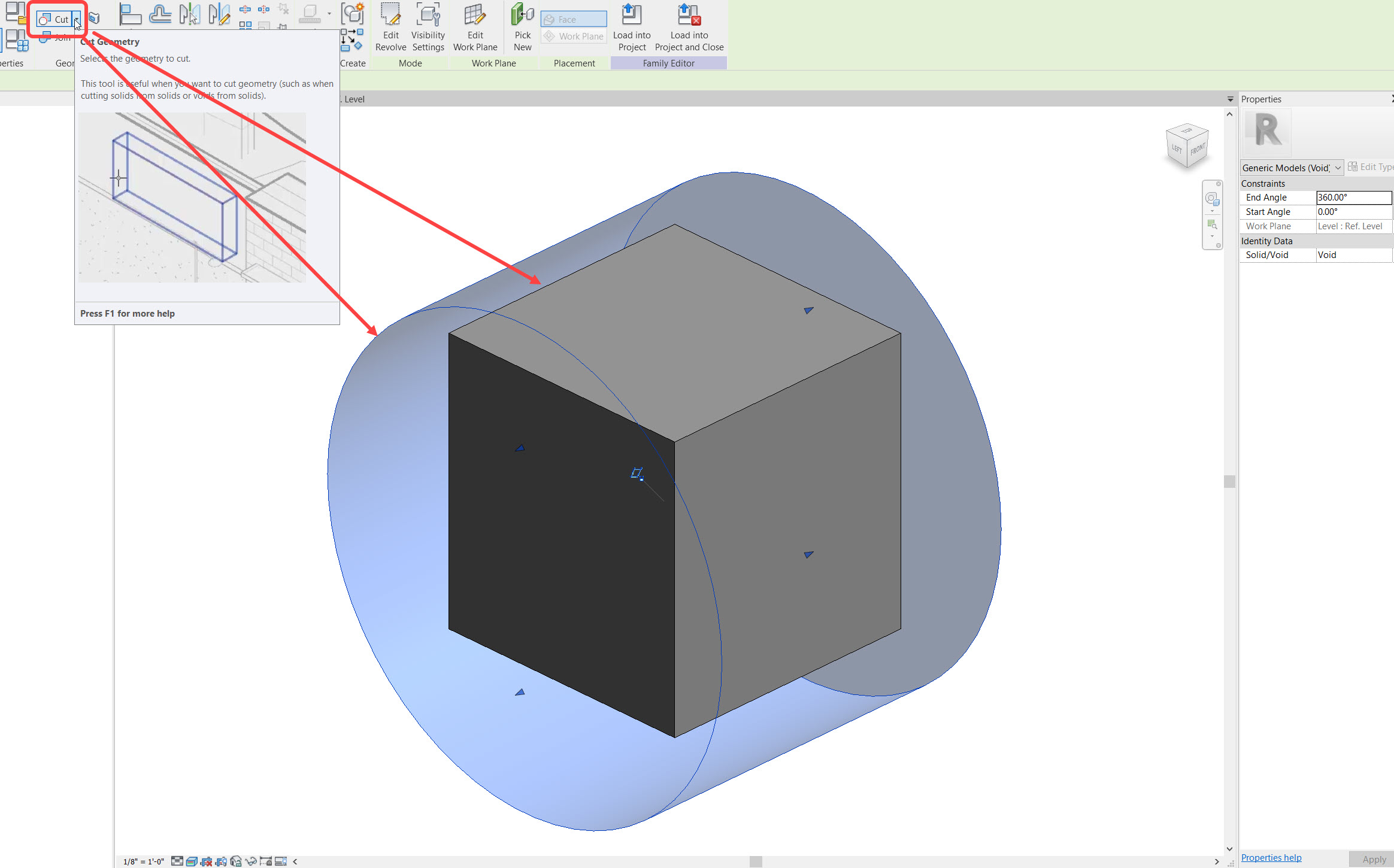
Task: Open the Zoom tool on the navigation bar
Action: [x=1213, y=224]
